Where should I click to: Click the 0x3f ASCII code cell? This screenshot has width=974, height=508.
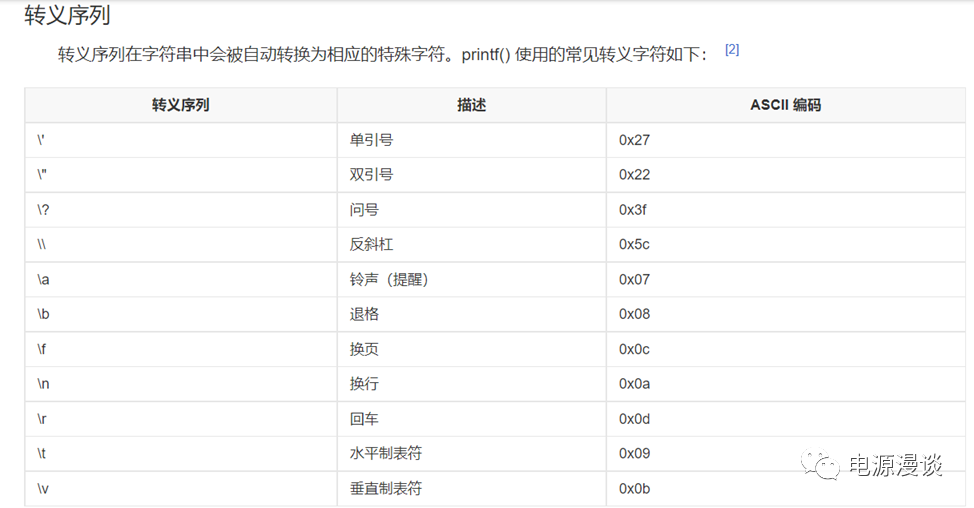(x=634, y=210)
